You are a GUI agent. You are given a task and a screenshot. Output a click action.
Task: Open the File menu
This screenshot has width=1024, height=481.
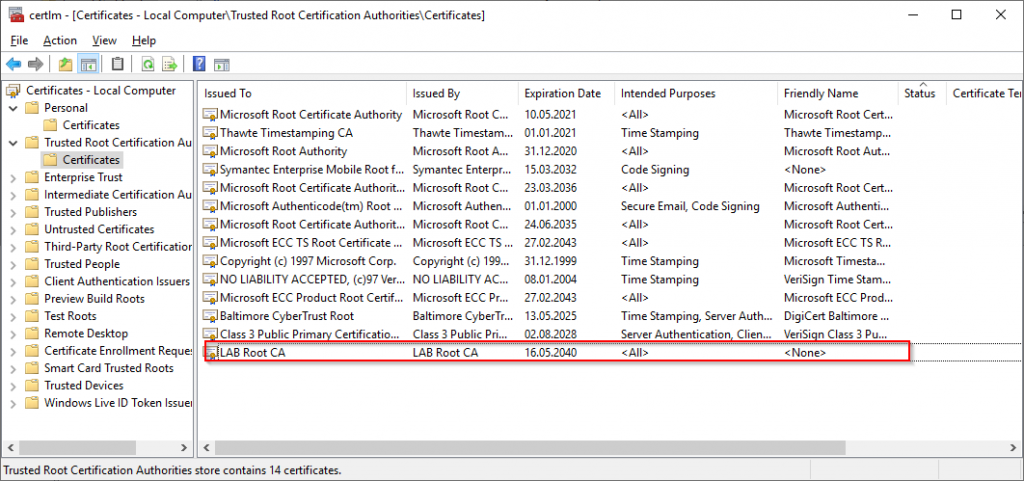tap(19, 40)
